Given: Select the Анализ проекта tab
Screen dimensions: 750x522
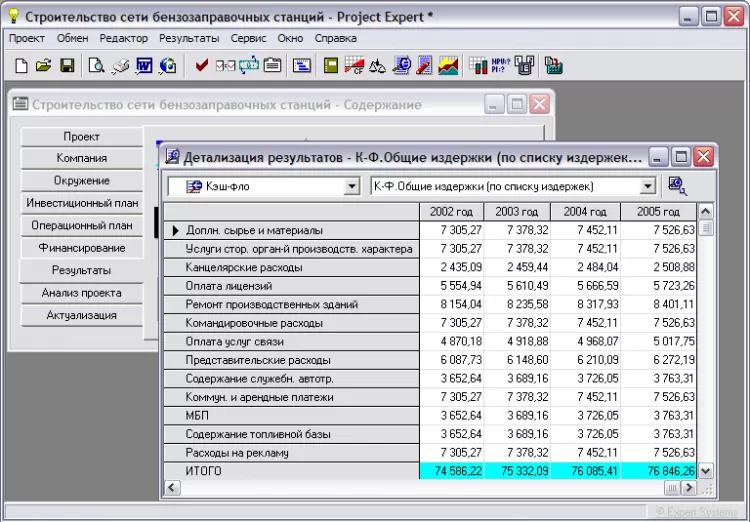Looking at the screenshot, I should [x=82, y=293].
